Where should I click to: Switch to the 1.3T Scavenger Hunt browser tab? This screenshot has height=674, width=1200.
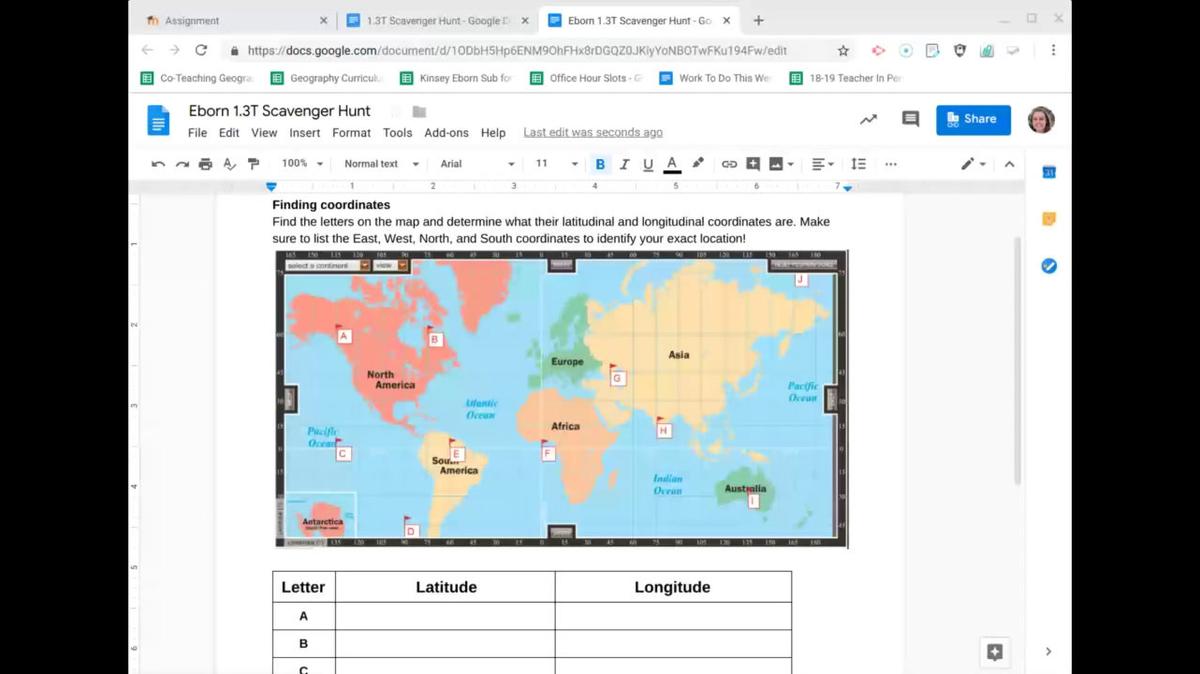[x=437, y=20]
